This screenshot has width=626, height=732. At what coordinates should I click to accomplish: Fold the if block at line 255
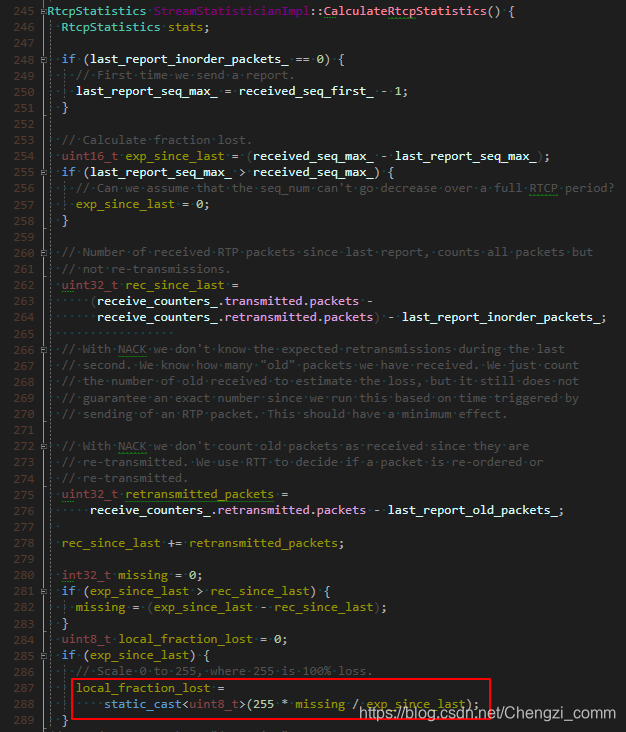(42, 172)
